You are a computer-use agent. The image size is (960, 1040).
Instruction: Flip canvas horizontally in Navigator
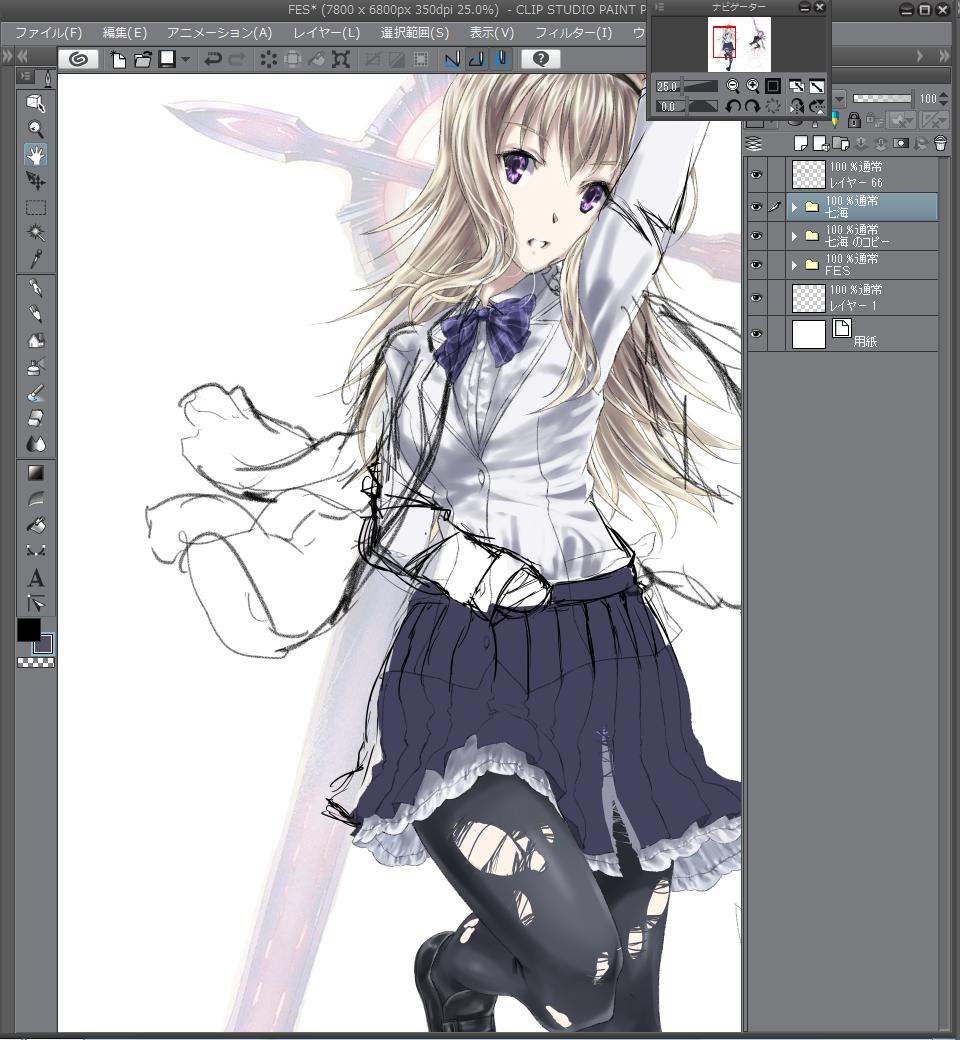pos(796,106)
